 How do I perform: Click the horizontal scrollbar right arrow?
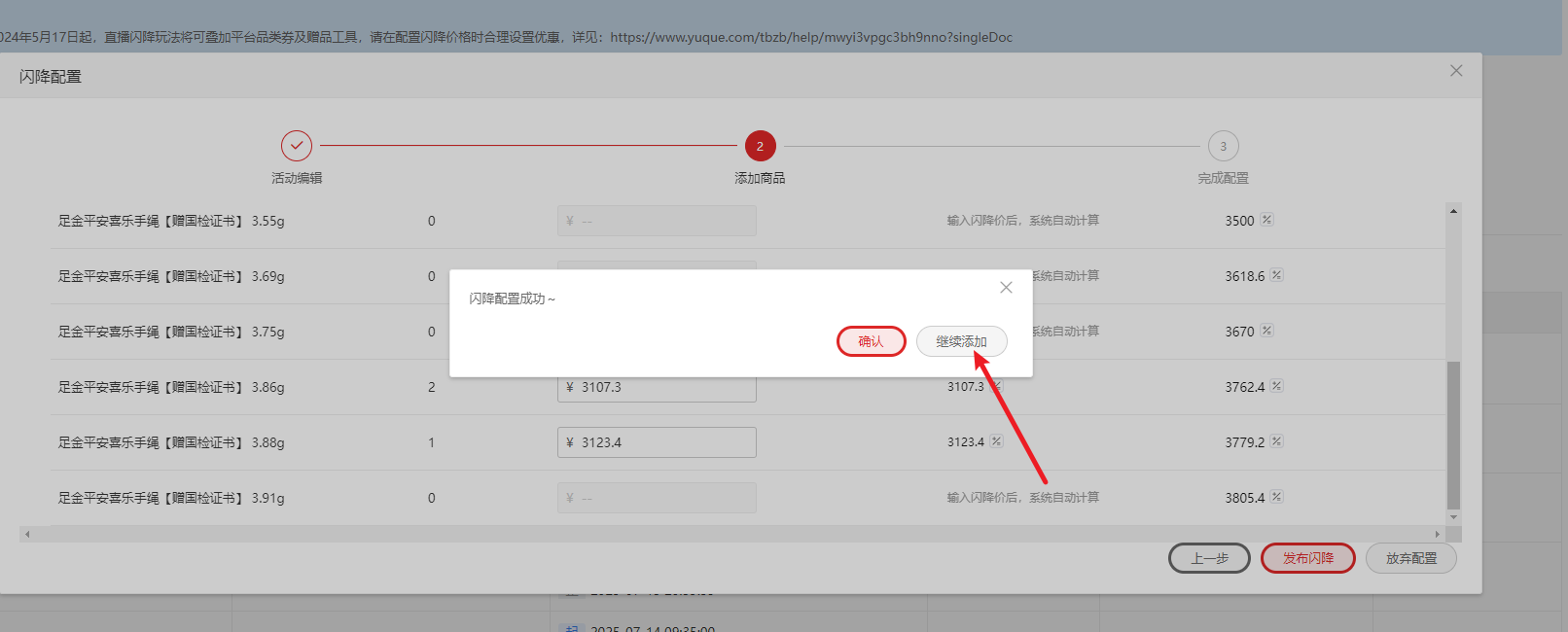1437,534
